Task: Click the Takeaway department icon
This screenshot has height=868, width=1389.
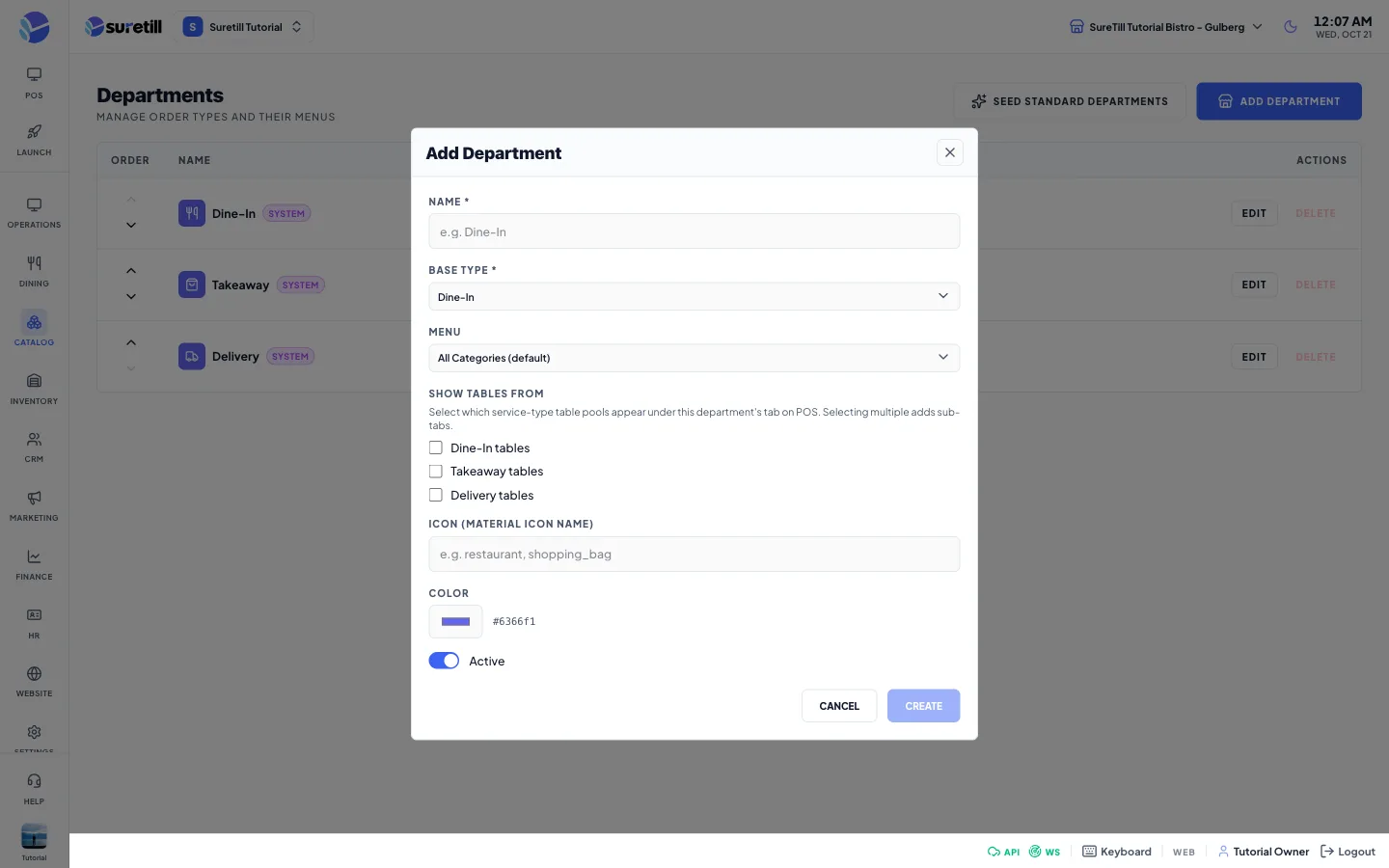Action: click(x=192, y=285)
